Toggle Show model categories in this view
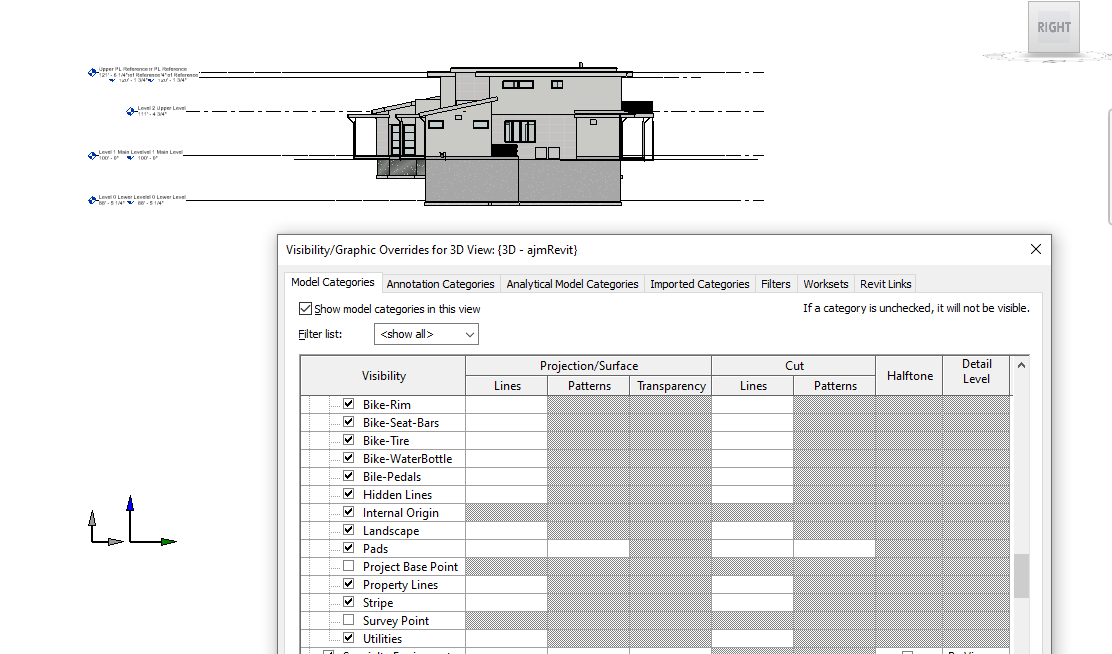 coord(306,309)
